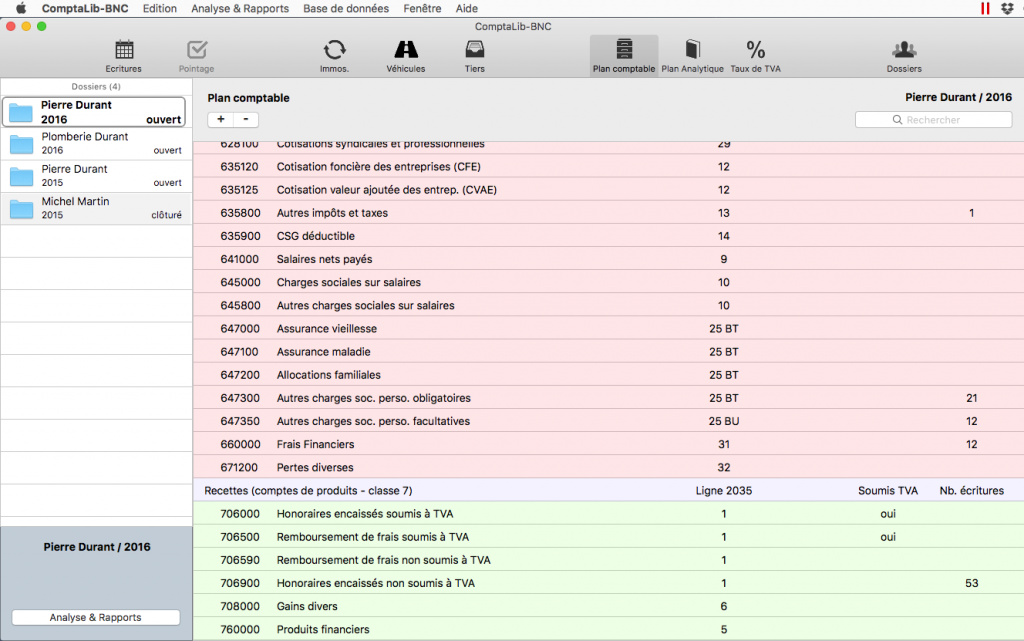Open the Analyse & Rapports menu
1024x641 pixels.
tap(240, 8)
